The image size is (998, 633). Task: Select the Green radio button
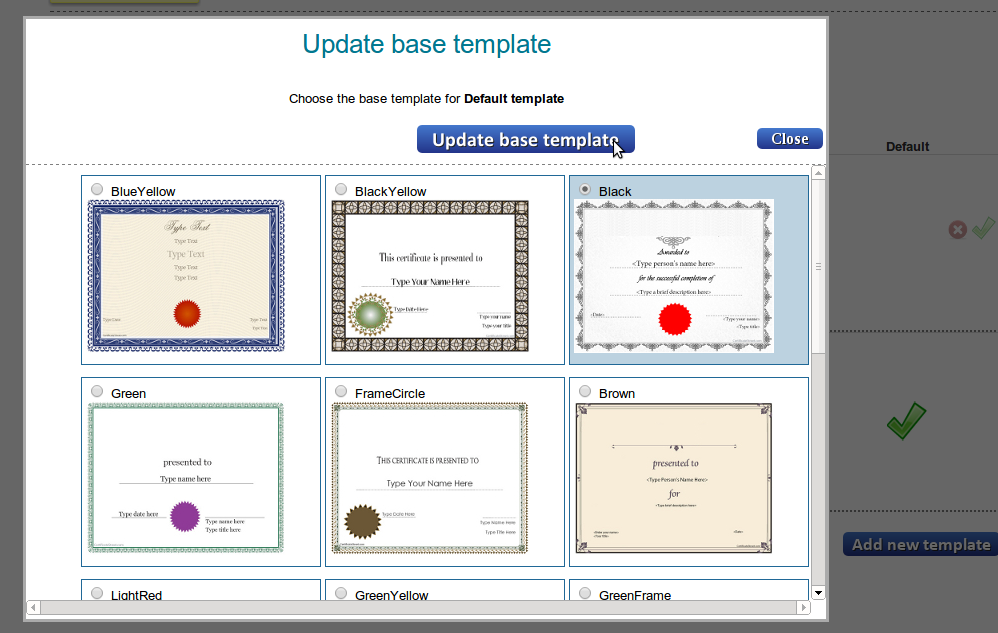pyautogui.click(x=97, y=391)
